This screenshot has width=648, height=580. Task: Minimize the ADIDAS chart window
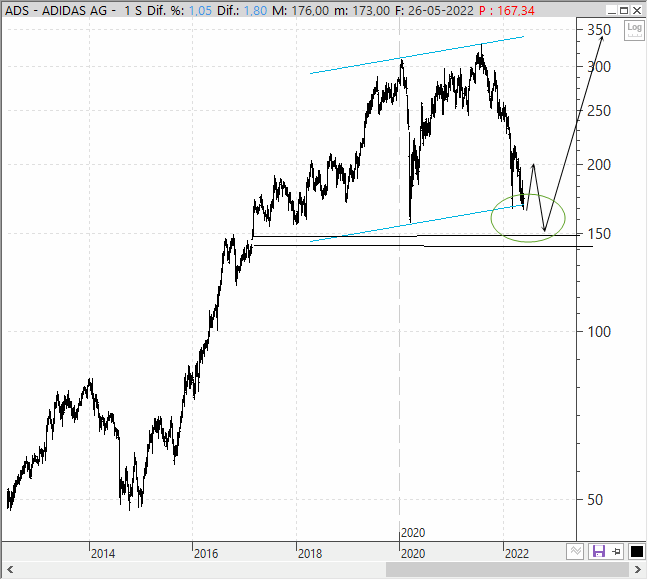point(612,10)
